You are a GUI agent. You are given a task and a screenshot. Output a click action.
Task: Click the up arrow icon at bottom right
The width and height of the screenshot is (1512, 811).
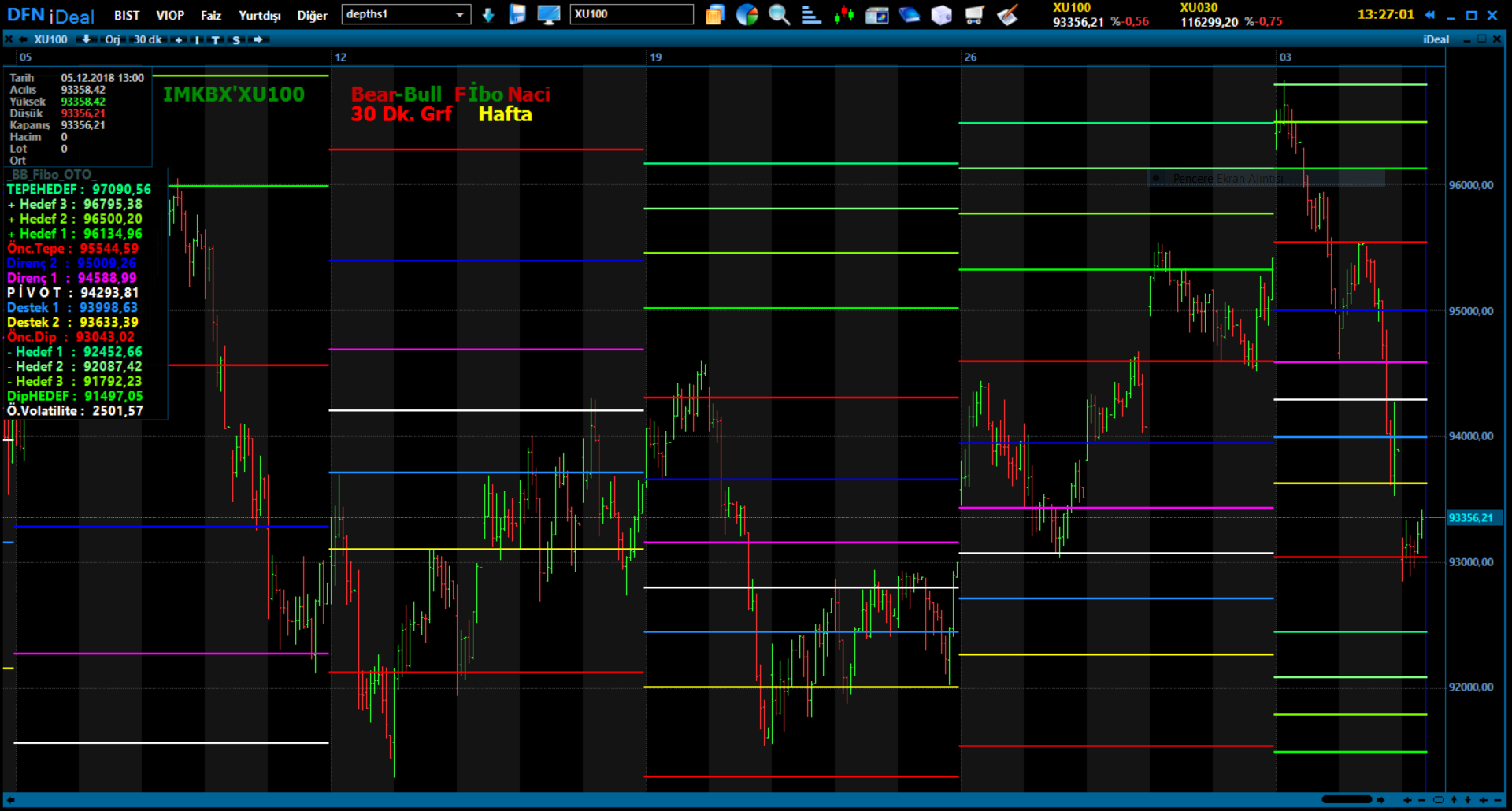tap(1454, 800)
